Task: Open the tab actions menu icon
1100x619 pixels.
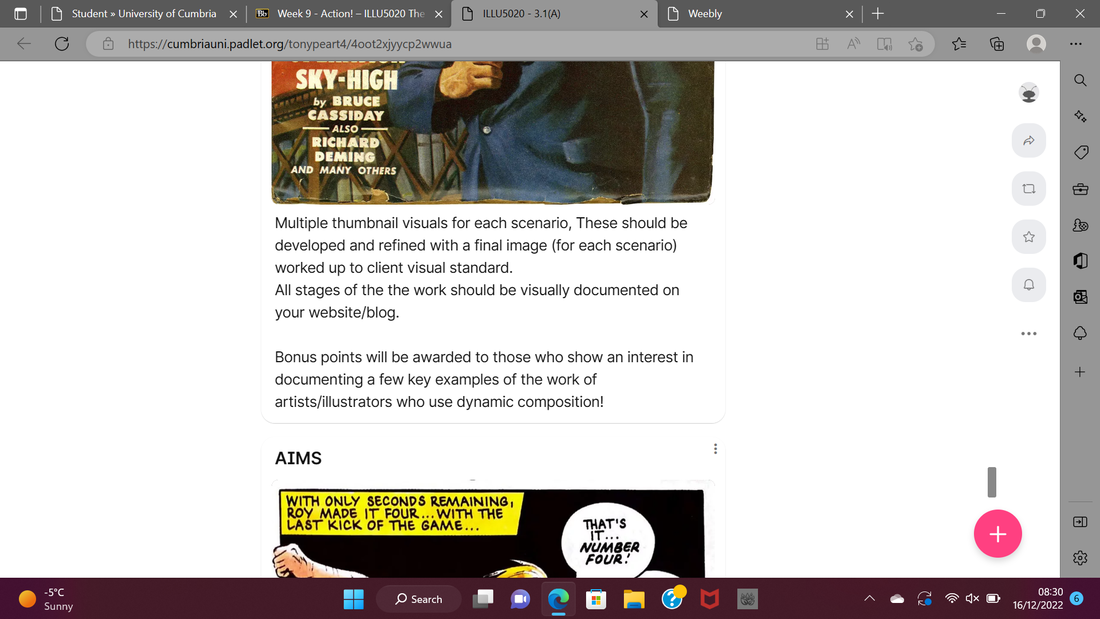Action: 20,13
